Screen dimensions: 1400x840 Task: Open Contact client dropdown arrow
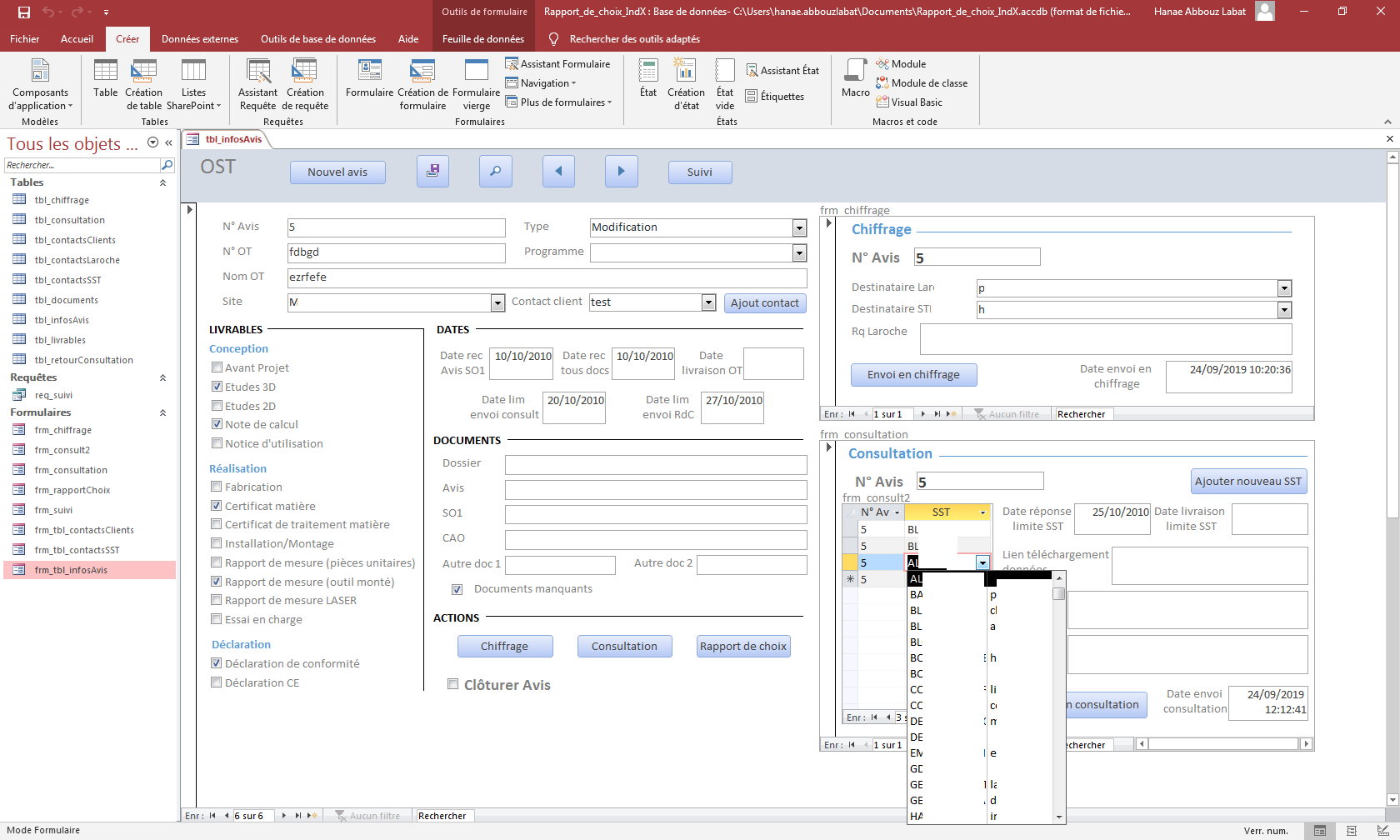[x=709, y=302]
